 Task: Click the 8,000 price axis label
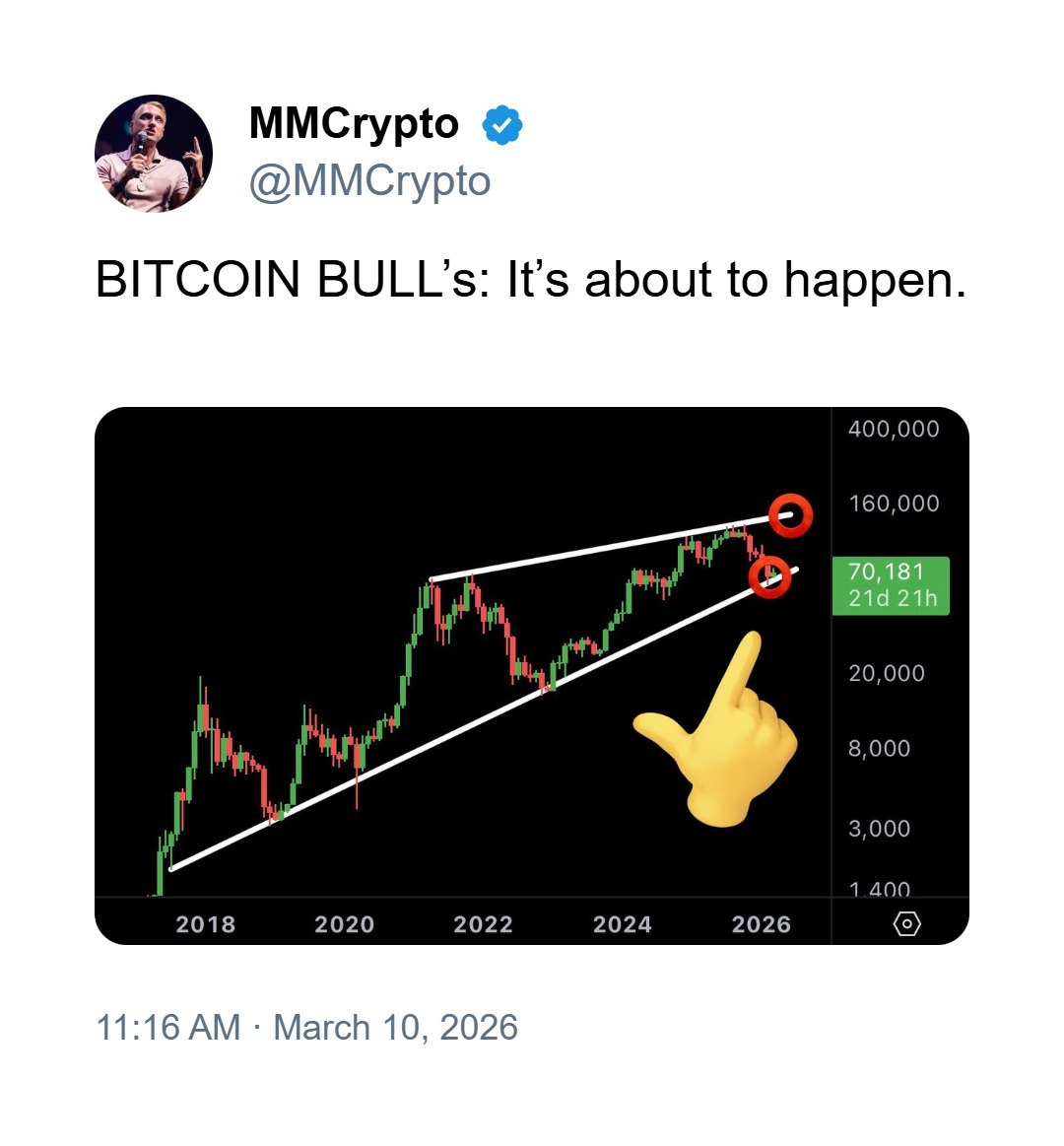(x=879, y=748)
